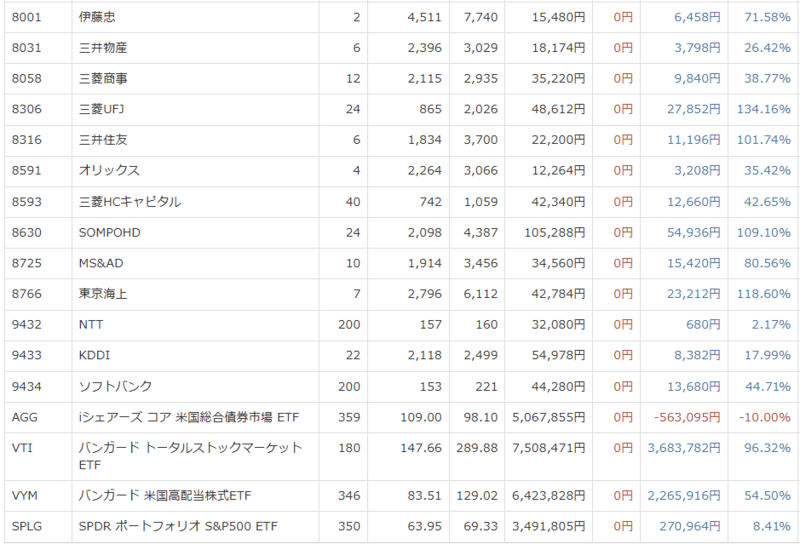Click 7,508,471円 valuation for VTI
800x544 pixels.
click(548, 448)
